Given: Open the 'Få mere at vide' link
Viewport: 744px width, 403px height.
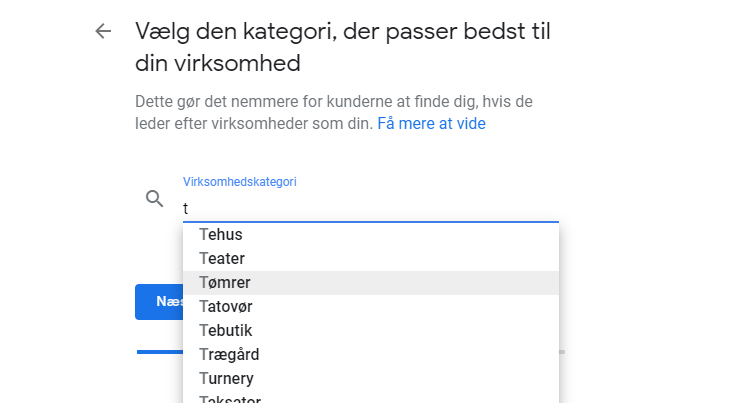Looking at the screenshot, I should click(x=431, y=123).
